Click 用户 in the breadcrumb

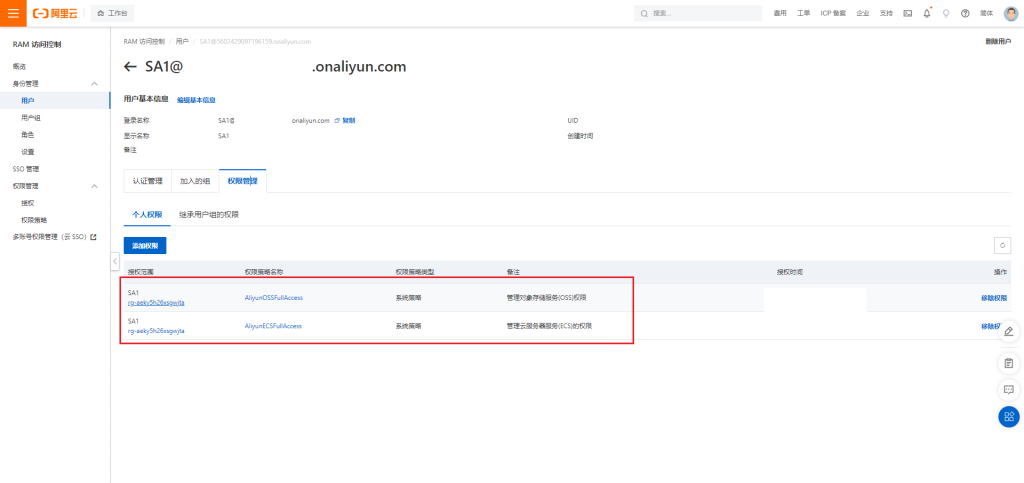pos(182,41)
